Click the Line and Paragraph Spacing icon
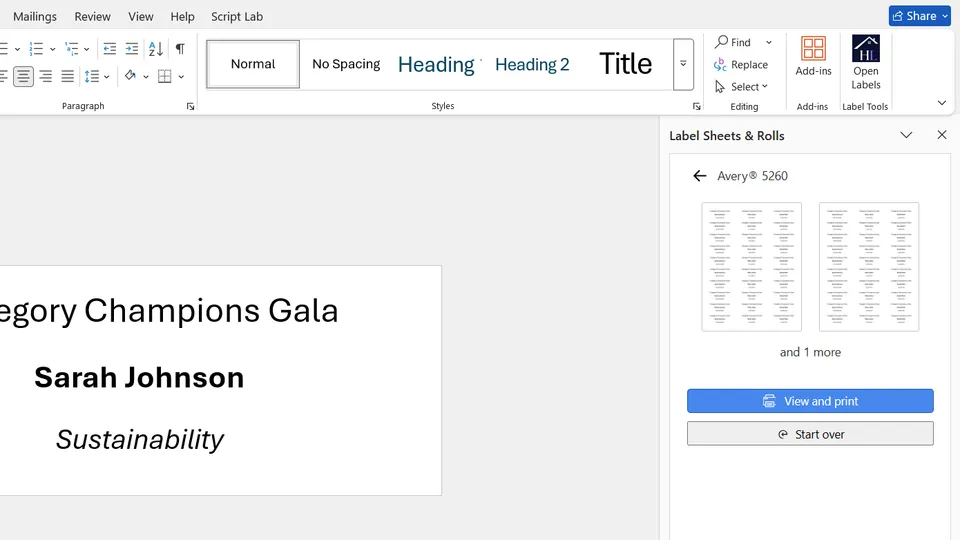Screen dimensions: 960x540 pos(92,77)
